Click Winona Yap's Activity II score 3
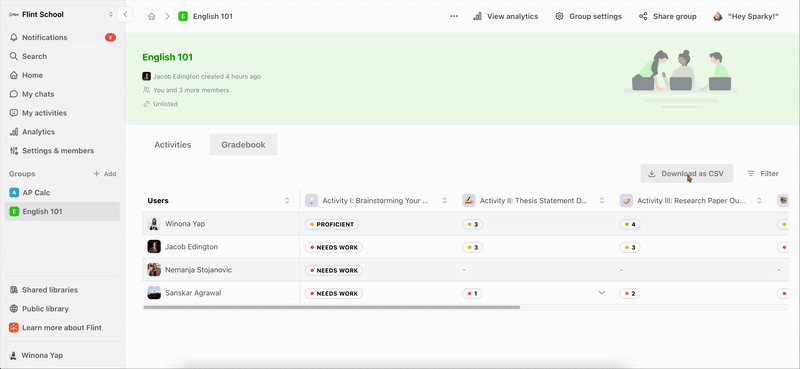This screenshot has height=369, width=800. click(472, 224)
